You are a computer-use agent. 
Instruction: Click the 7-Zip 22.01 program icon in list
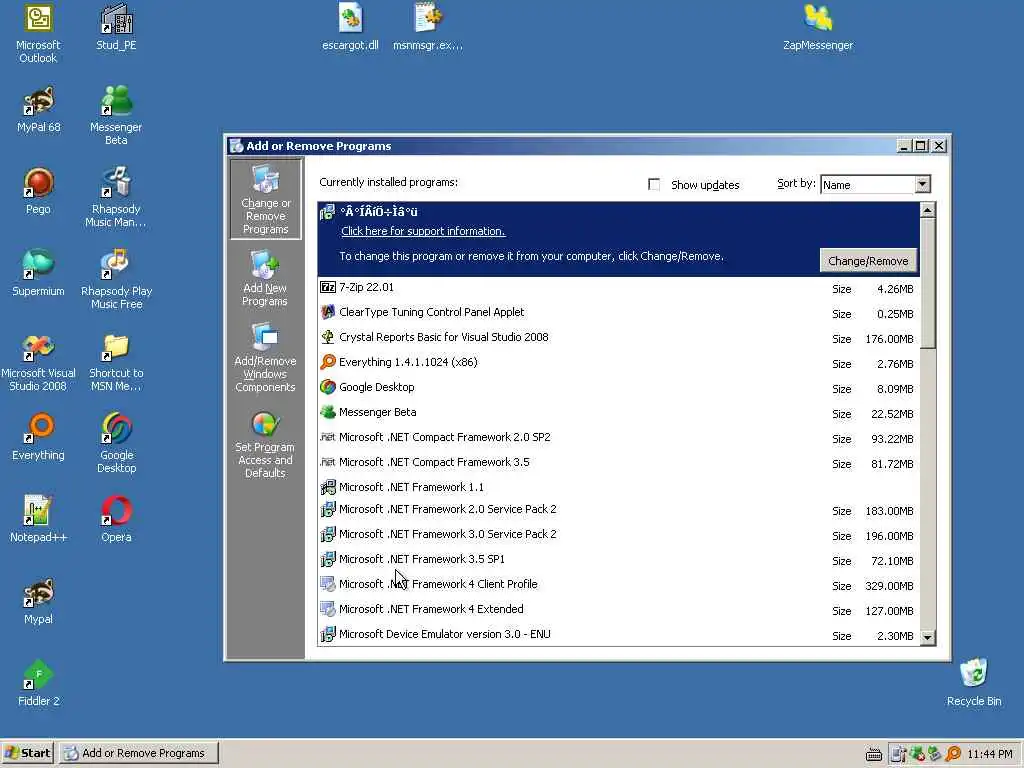click(328, 287)
